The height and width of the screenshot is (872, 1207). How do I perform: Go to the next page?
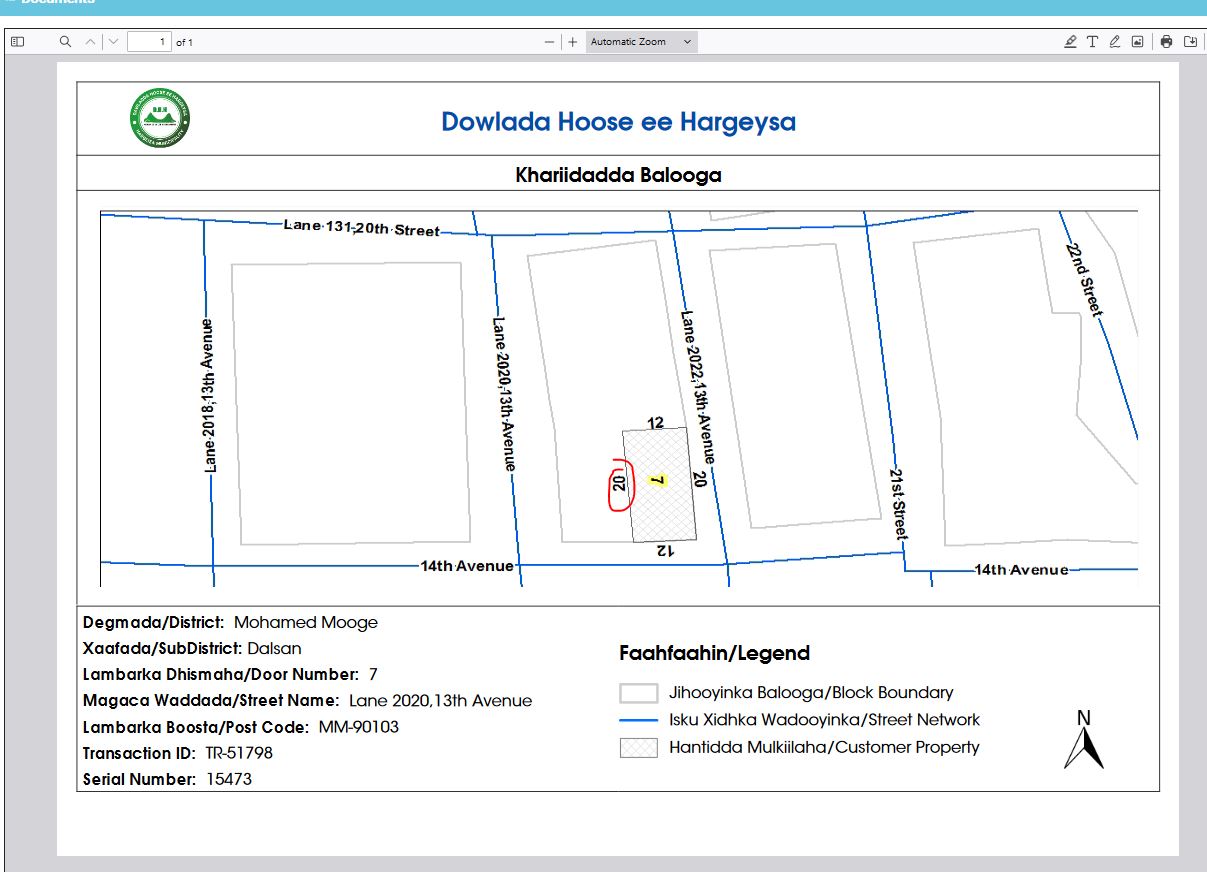113,42
